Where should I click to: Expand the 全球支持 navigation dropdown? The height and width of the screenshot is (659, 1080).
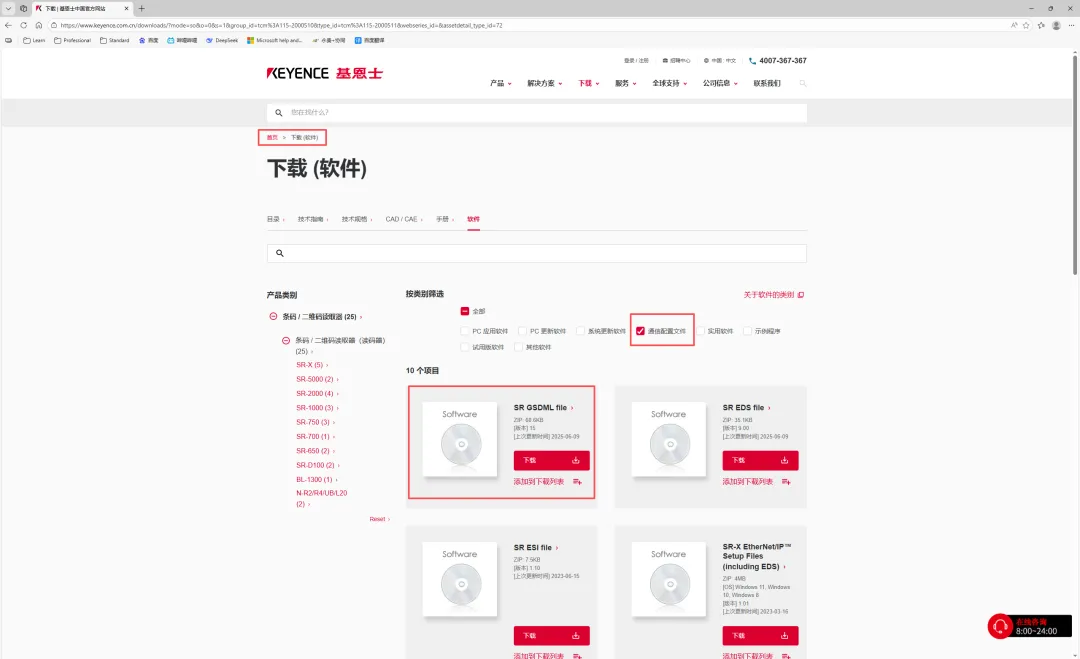pyautogui.click(x=669, y=83)
